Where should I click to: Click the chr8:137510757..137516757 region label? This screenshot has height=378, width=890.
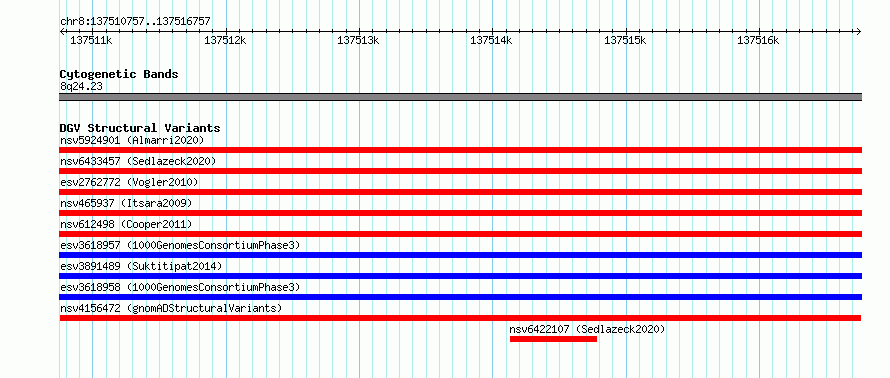[135, 22]
